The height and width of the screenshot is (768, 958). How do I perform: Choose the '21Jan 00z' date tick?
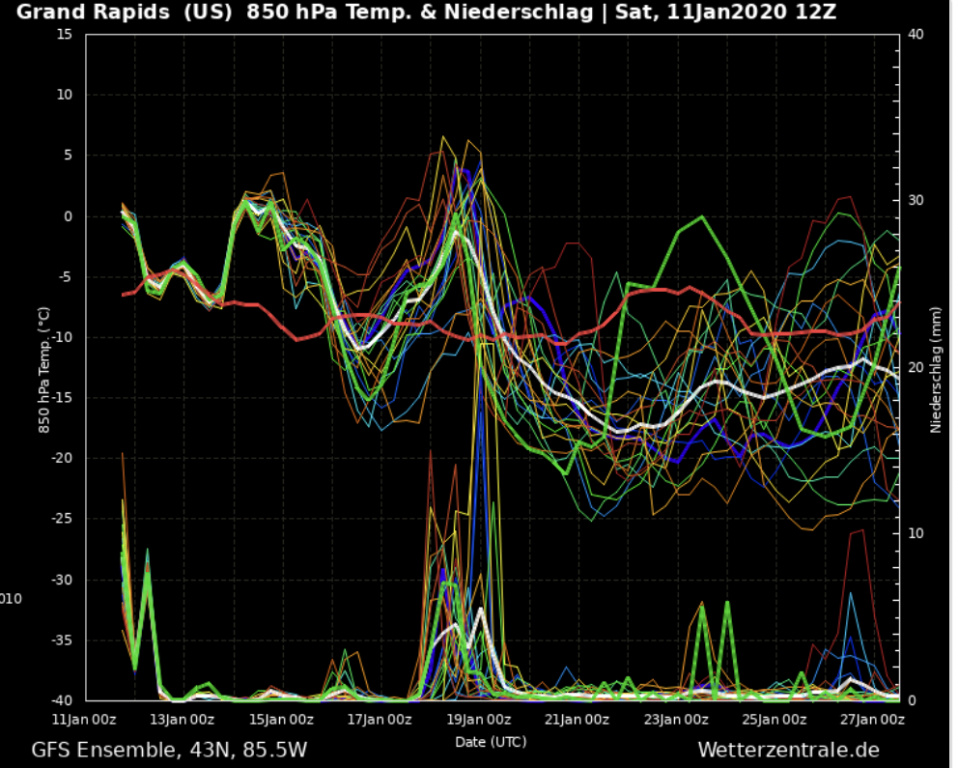click(579, 718)
